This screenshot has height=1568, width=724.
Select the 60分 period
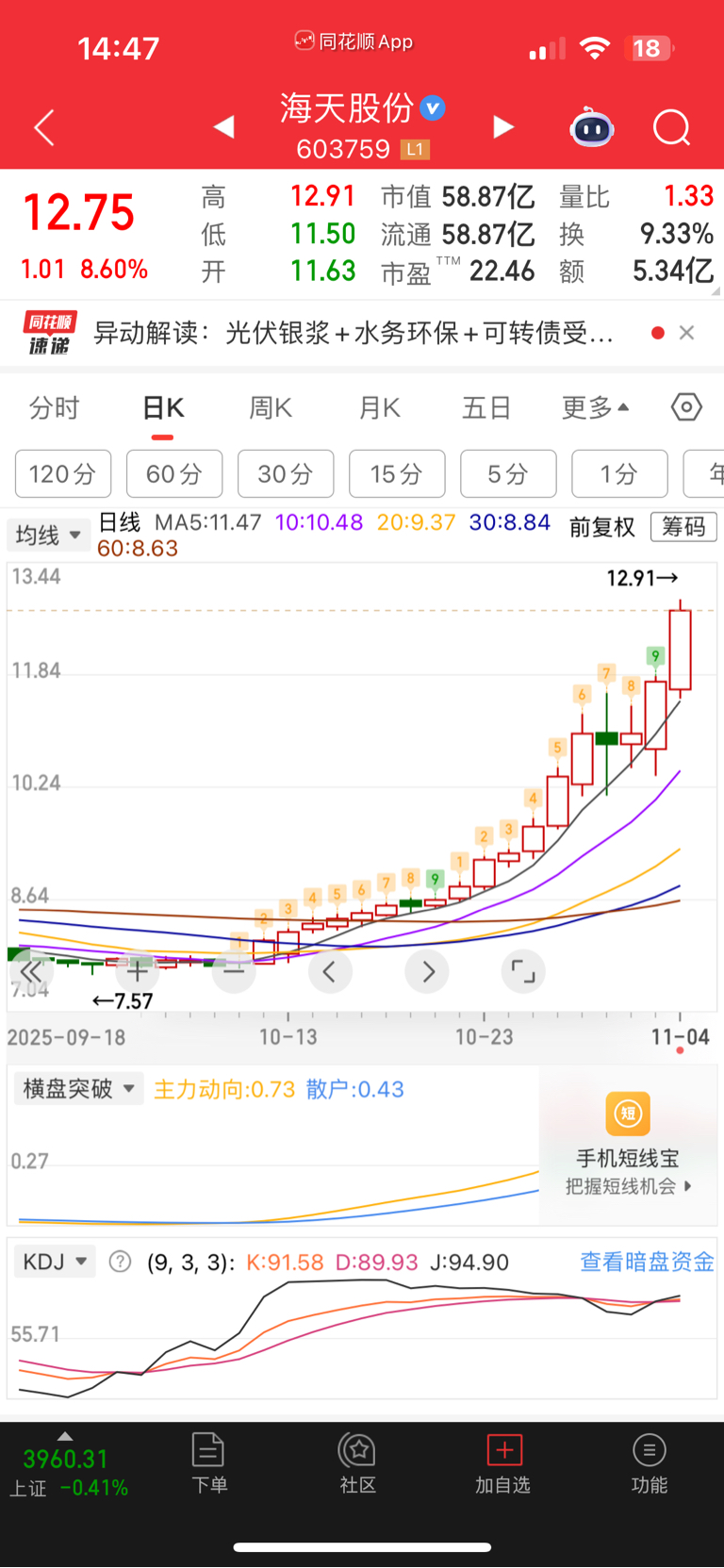pyautogui.click(x=174, y=473)
